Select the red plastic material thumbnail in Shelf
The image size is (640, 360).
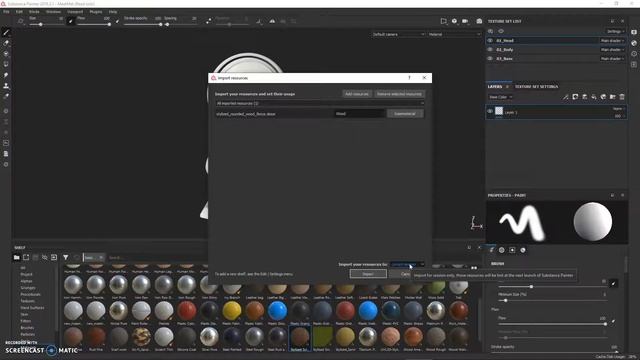[x=187, y=311]
